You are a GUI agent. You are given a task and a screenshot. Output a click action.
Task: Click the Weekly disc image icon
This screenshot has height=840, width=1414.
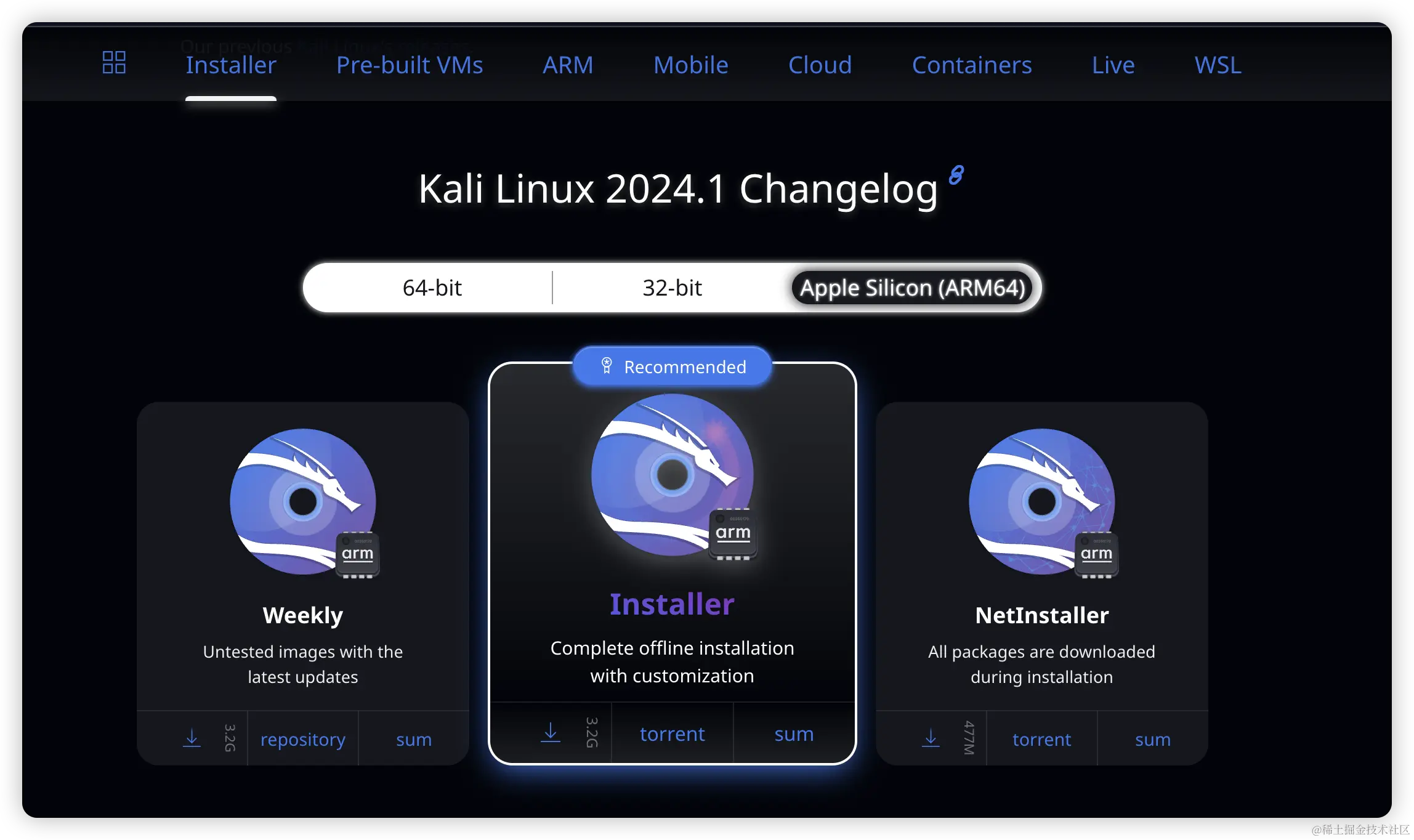tap(303, 502)
